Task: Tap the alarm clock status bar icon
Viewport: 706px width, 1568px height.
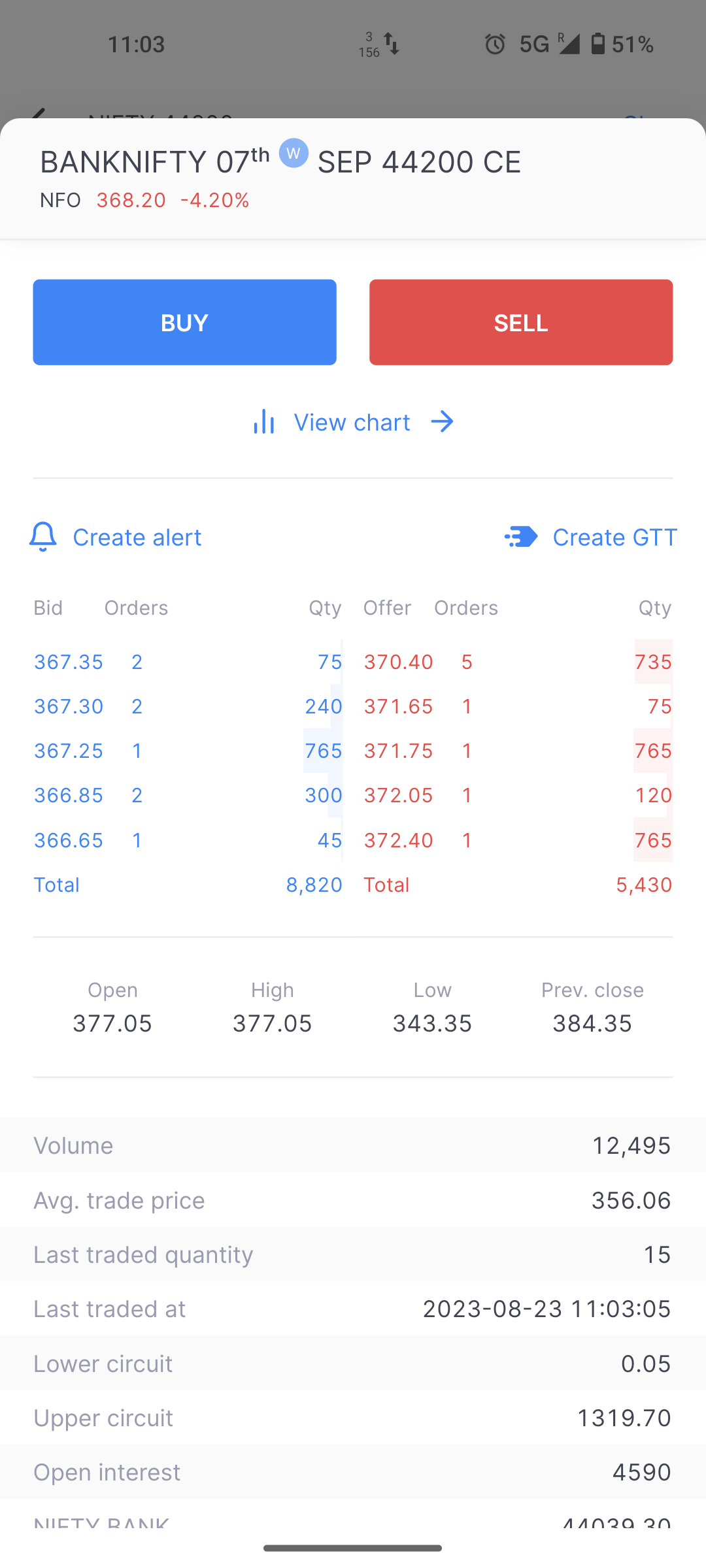Action: pos(495,44)
